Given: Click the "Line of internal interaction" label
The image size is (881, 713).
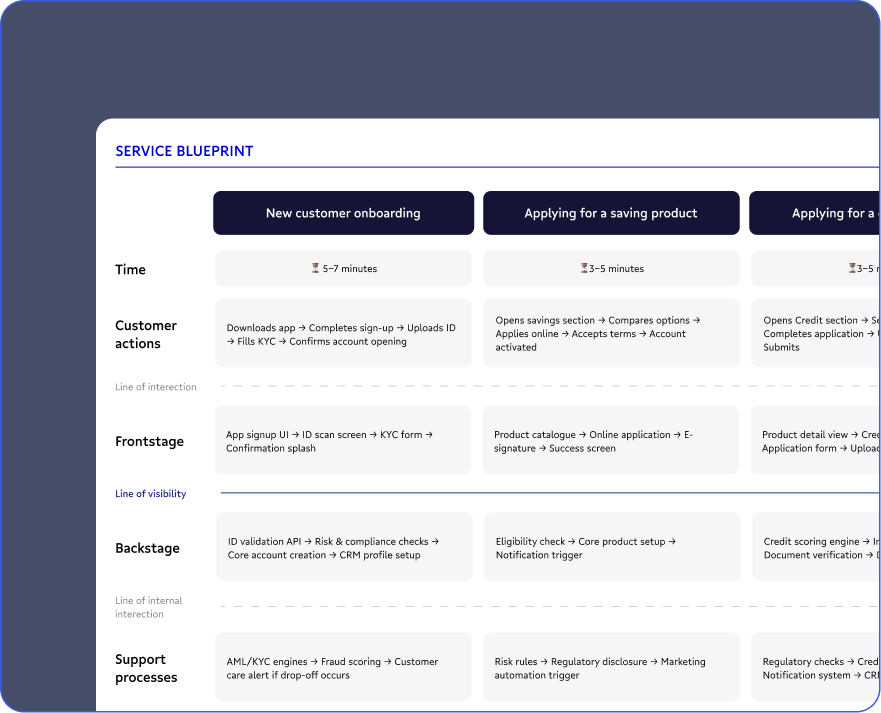Looking at the screenshot, I should (x=151, y=607).
